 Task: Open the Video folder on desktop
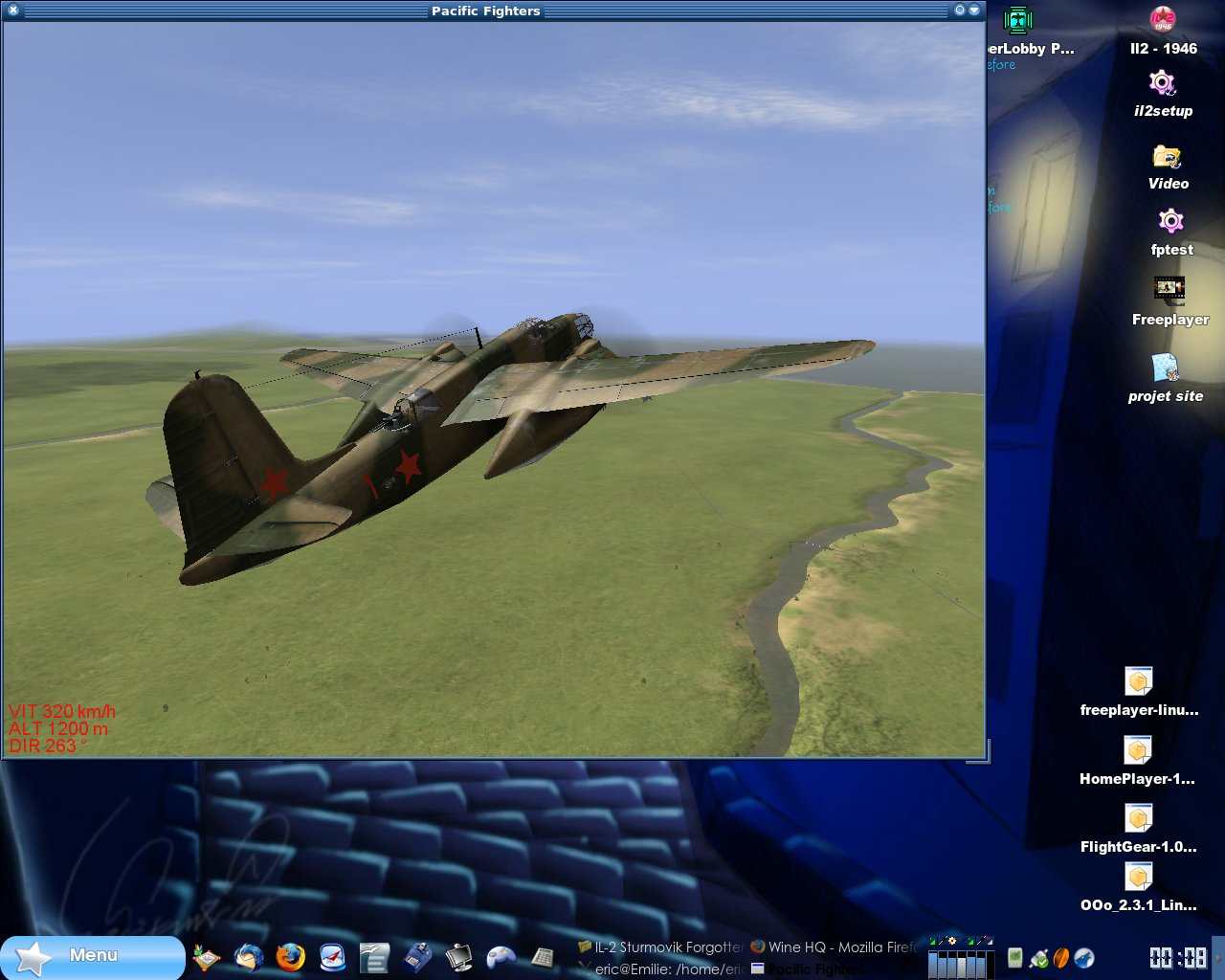pyautogui.click(x=1168, y=167)
